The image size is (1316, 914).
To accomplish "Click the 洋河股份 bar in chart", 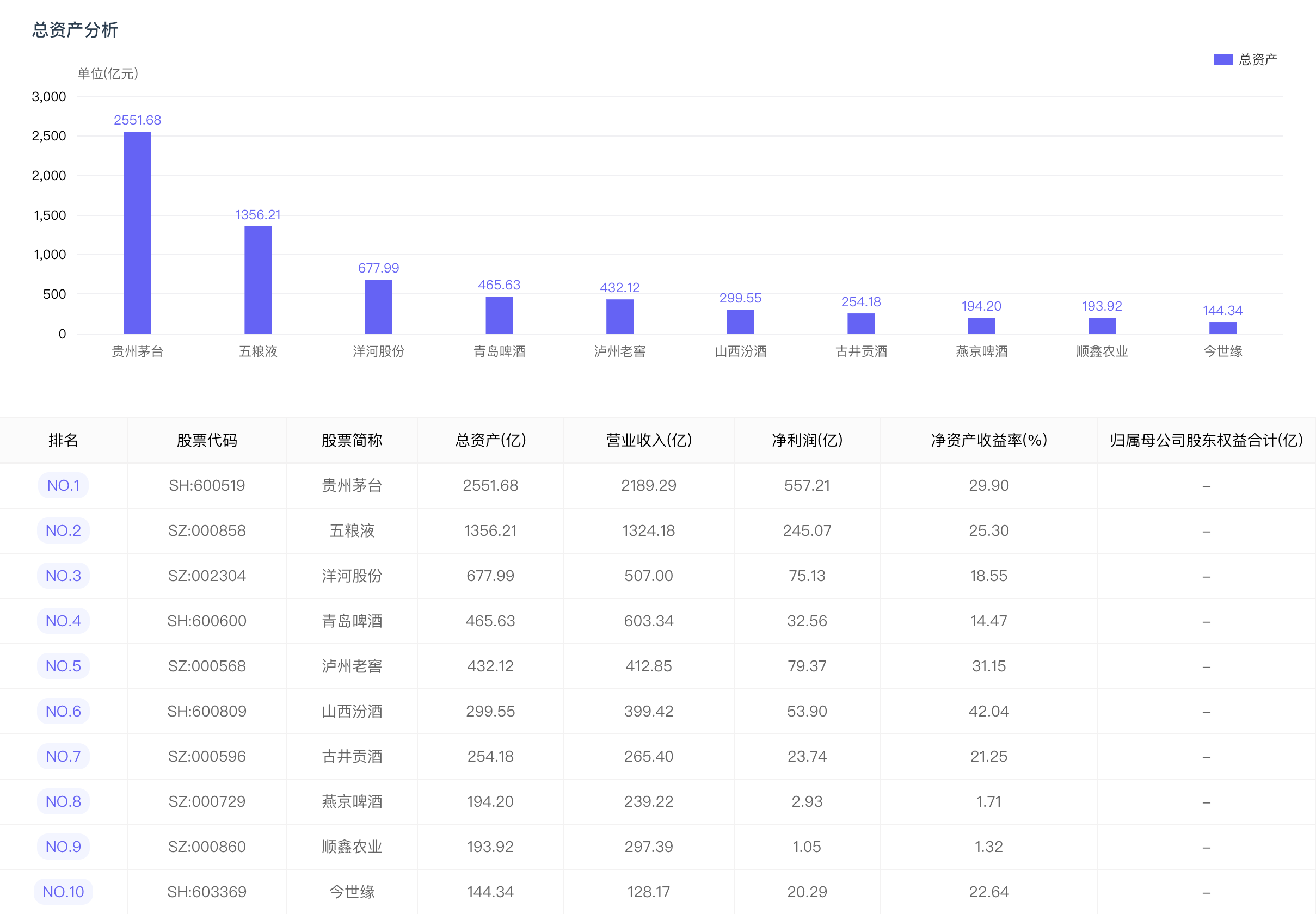I will (379, 306).
